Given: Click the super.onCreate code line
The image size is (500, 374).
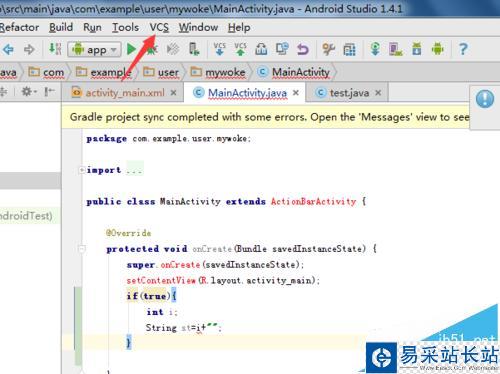Looking at the screenshot, I should (x=215, y=265).
